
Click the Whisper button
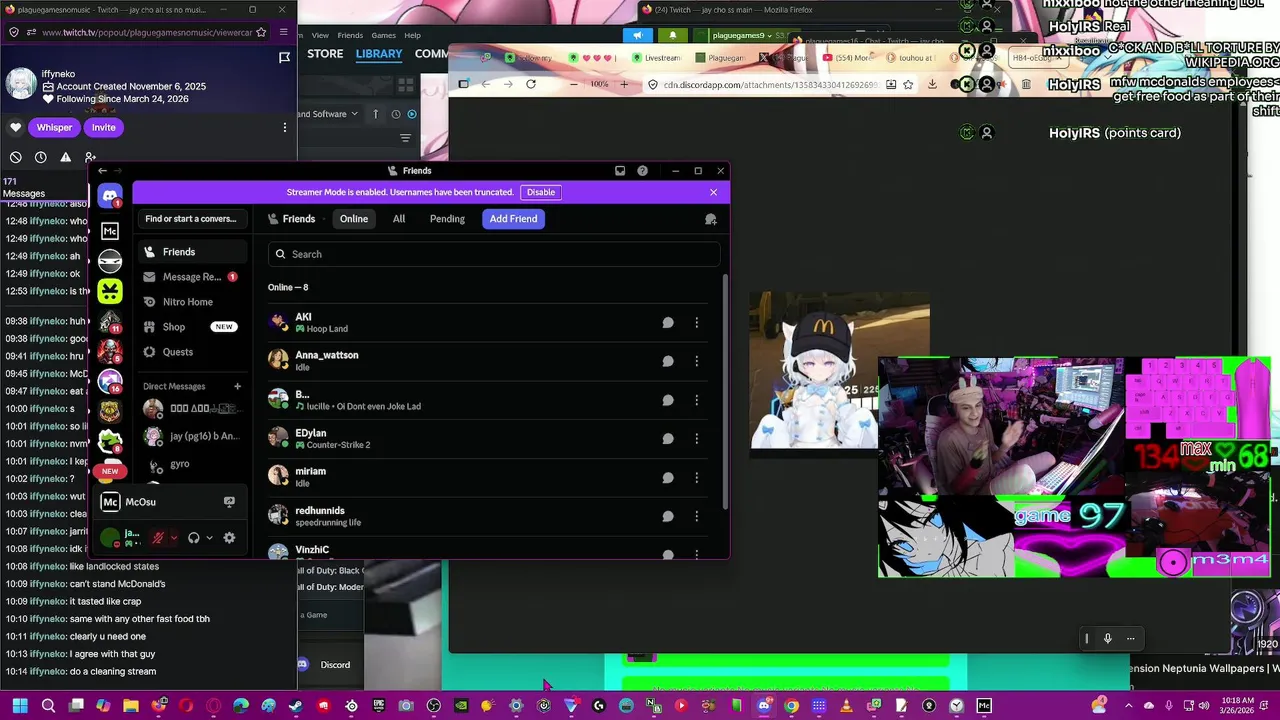(54, 128)
